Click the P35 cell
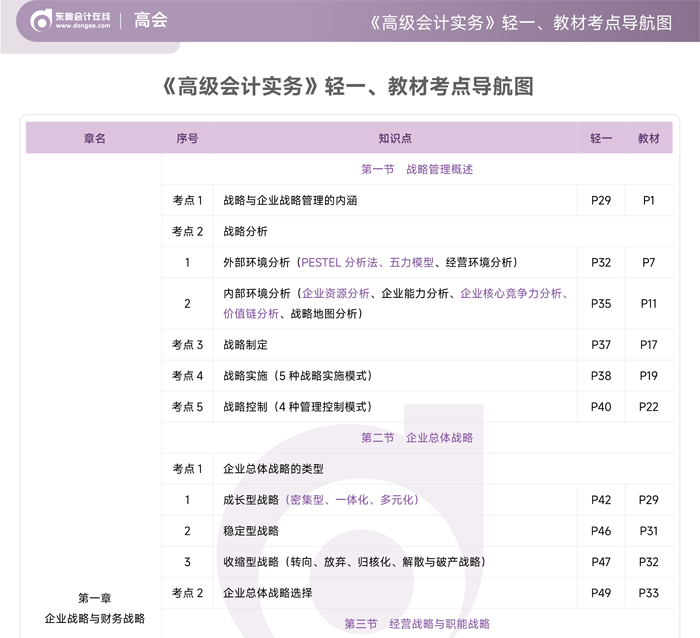 point(601,304)
